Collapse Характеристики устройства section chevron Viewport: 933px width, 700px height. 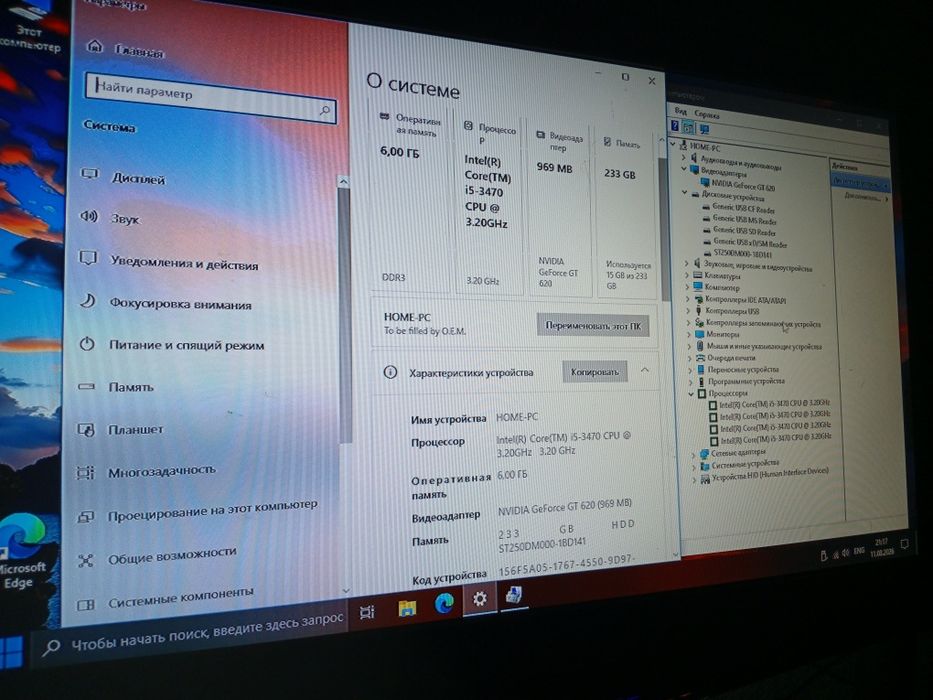click(x=645, y=370)
